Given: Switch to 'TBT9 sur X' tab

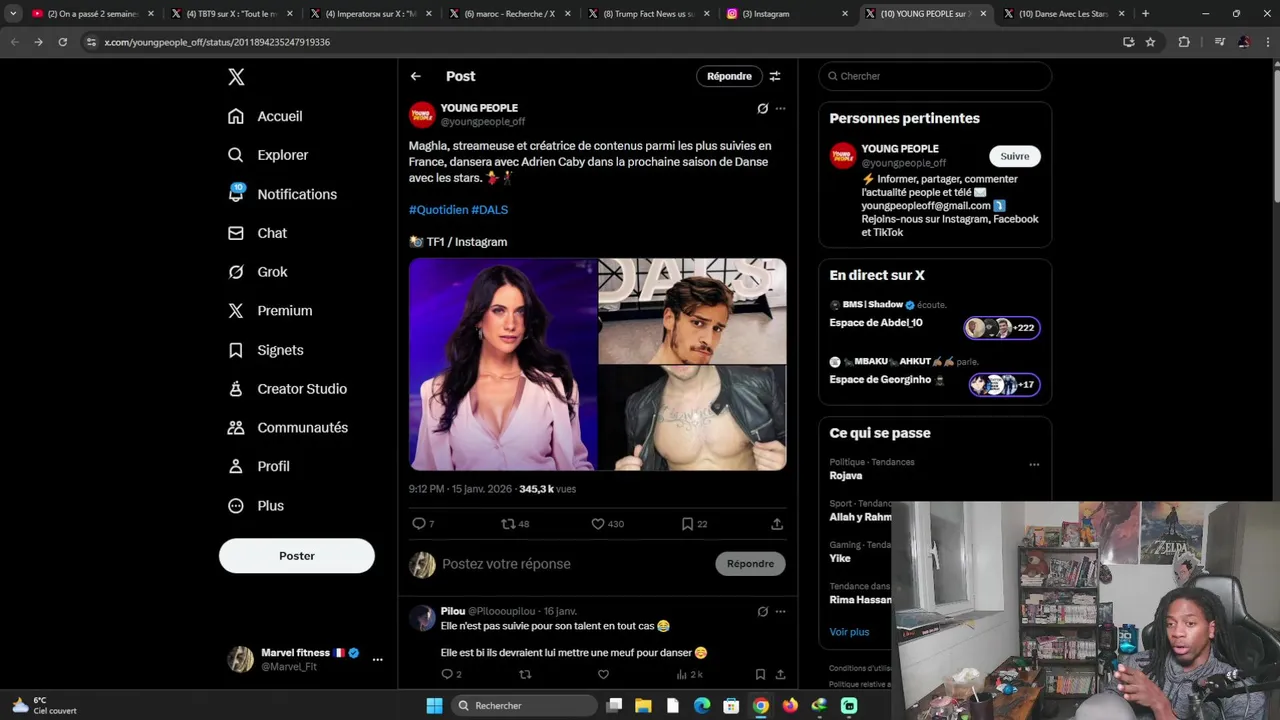Looking at the screenshot, I should point(230,14).
